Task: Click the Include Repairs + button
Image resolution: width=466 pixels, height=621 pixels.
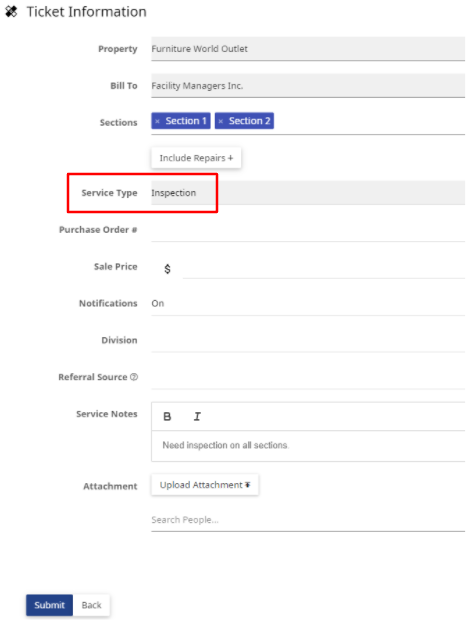Action: click(196, 158)
